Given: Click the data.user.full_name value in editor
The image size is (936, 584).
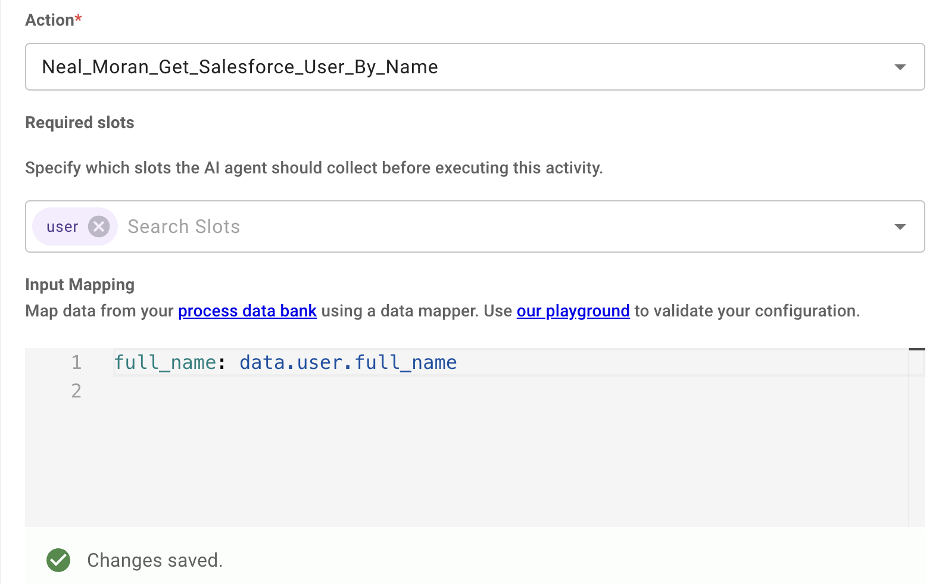Looking at the screenshot, I should coord(348,362).
